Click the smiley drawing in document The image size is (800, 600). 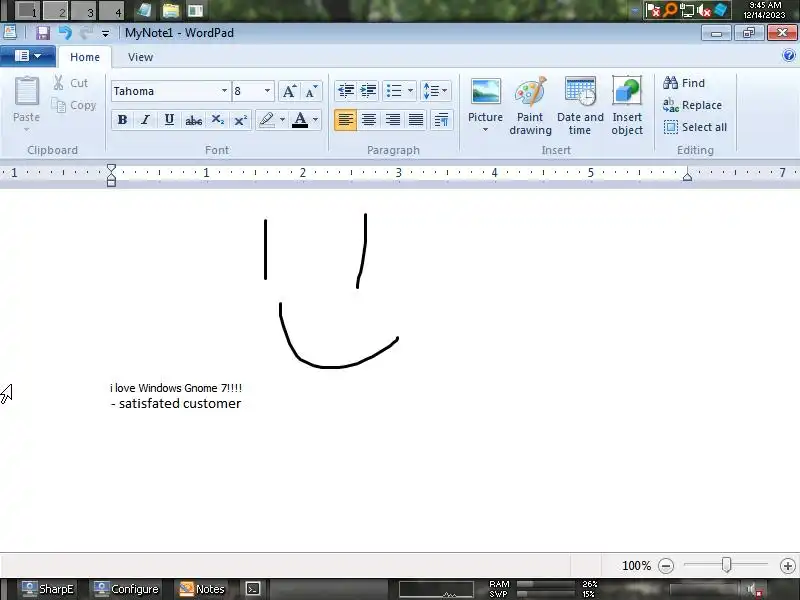(331, 291)
